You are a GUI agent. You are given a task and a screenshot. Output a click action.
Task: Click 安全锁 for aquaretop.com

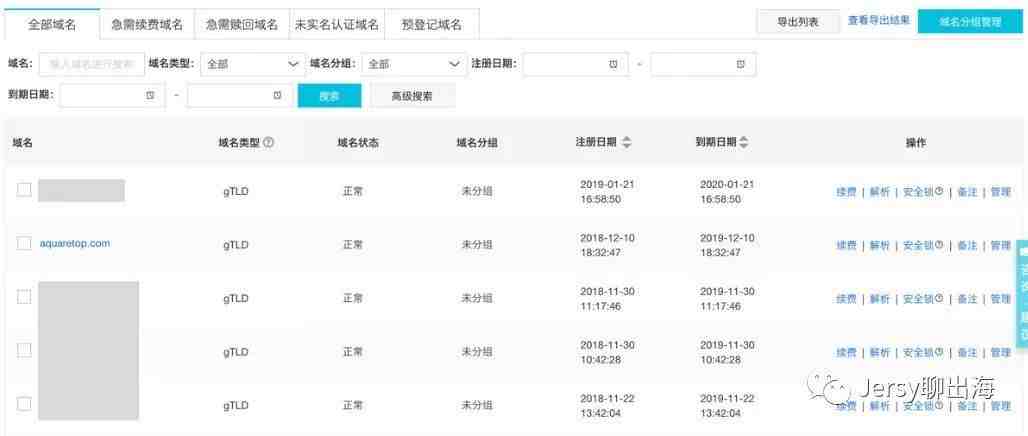(918, 245)
